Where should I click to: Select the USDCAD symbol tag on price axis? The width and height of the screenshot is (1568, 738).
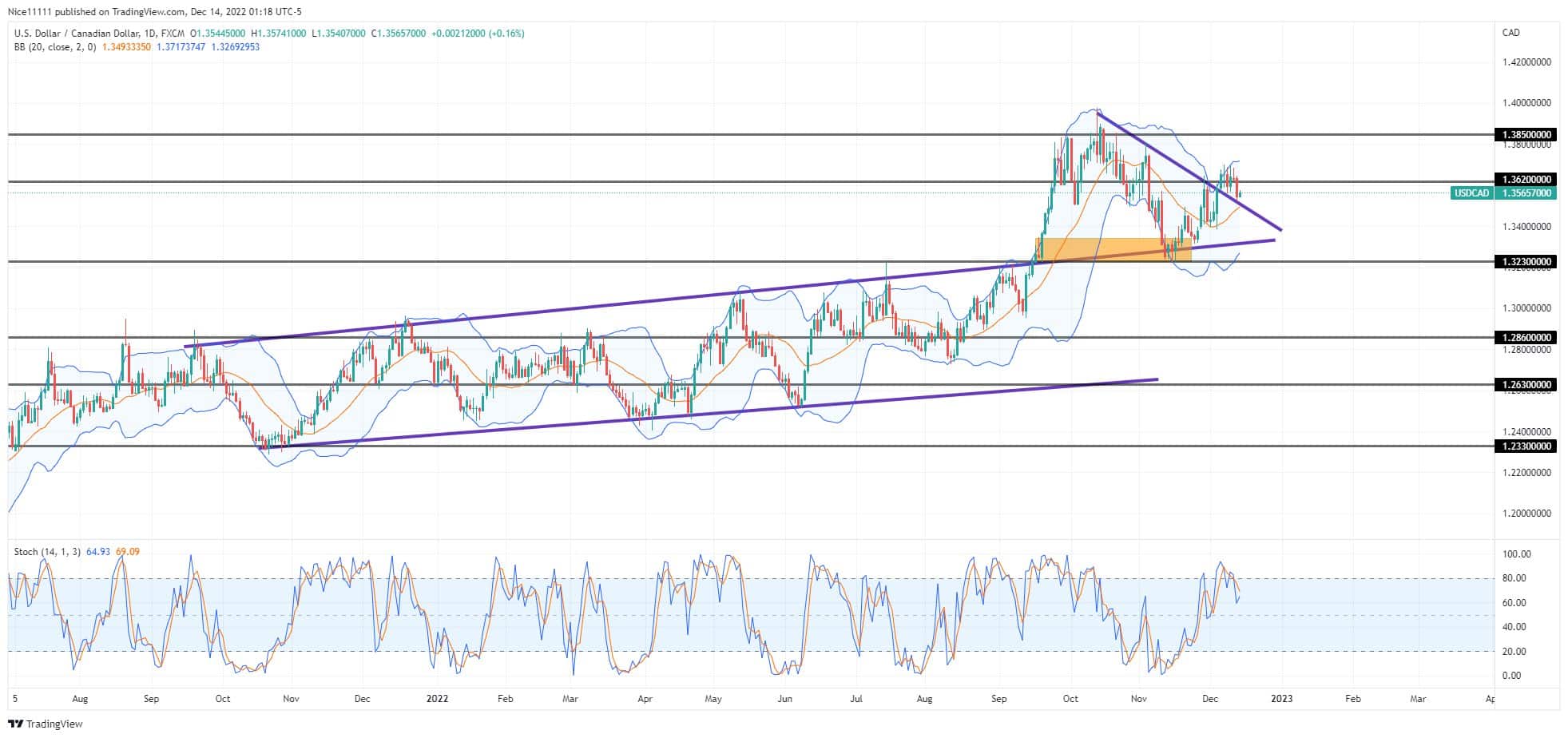1471,193
